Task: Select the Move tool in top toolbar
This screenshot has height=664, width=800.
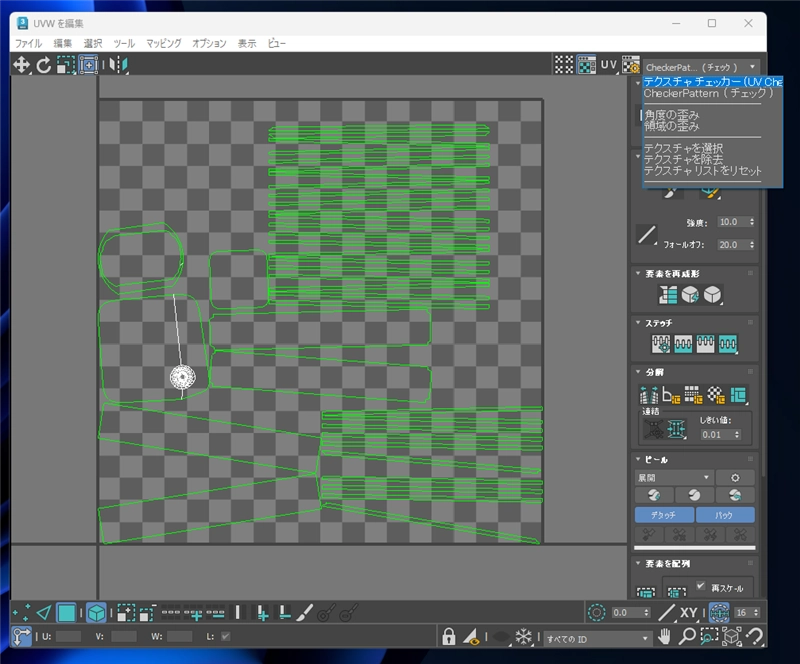Action: [22, 65]
